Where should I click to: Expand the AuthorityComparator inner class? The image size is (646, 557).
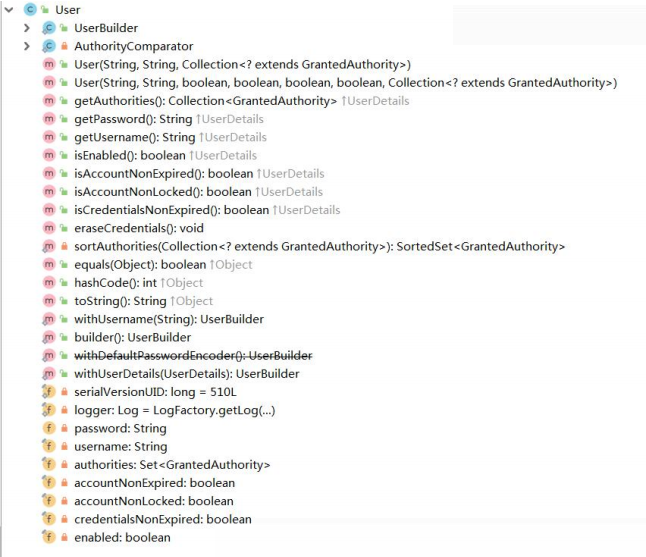point(27,46)
